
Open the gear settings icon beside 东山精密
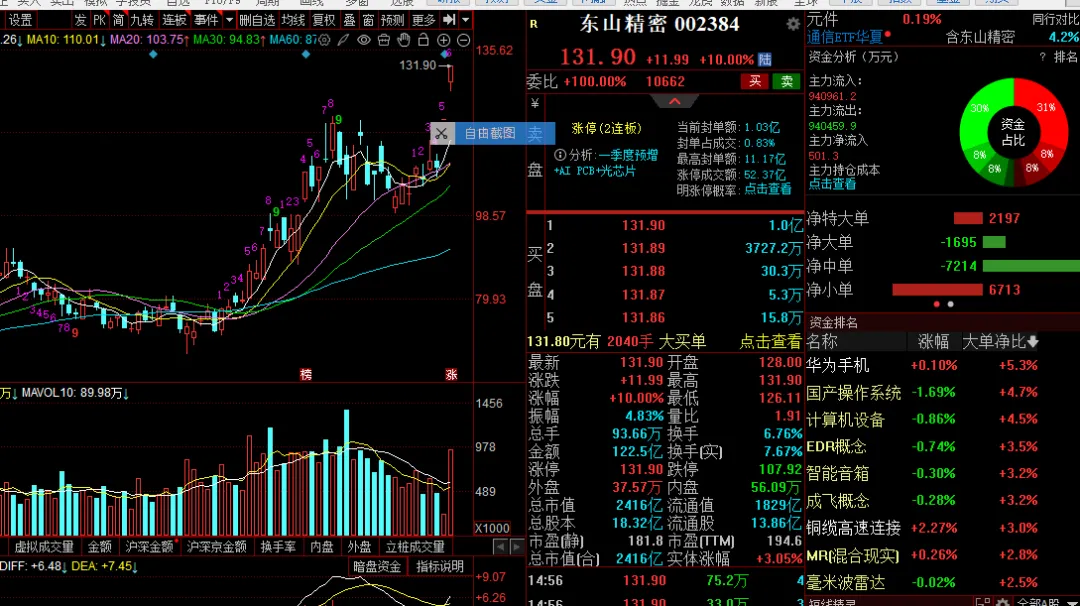(793, 24)
